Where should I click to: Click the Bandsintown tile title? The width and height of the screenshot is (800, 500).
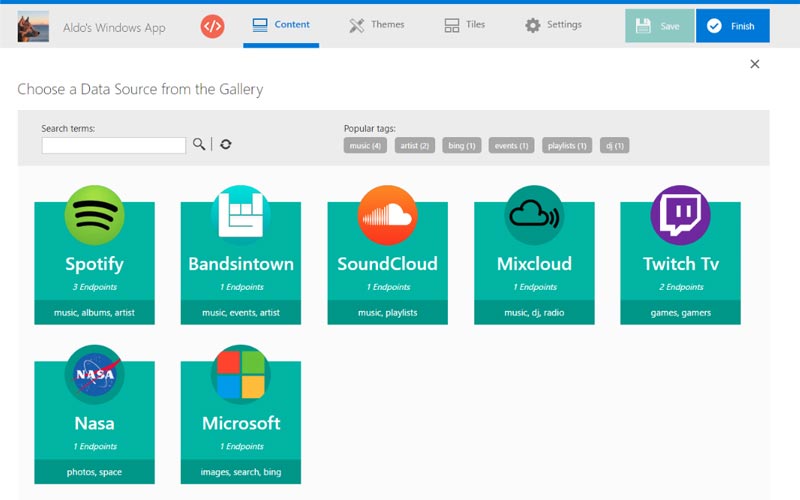pos(241,264)
